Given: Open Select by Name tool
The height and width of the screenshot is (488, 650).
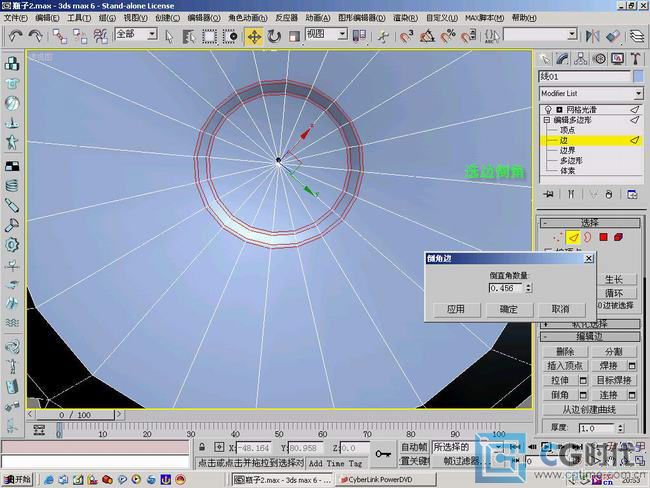Looking at the screenshot, I should pos(189,36).
